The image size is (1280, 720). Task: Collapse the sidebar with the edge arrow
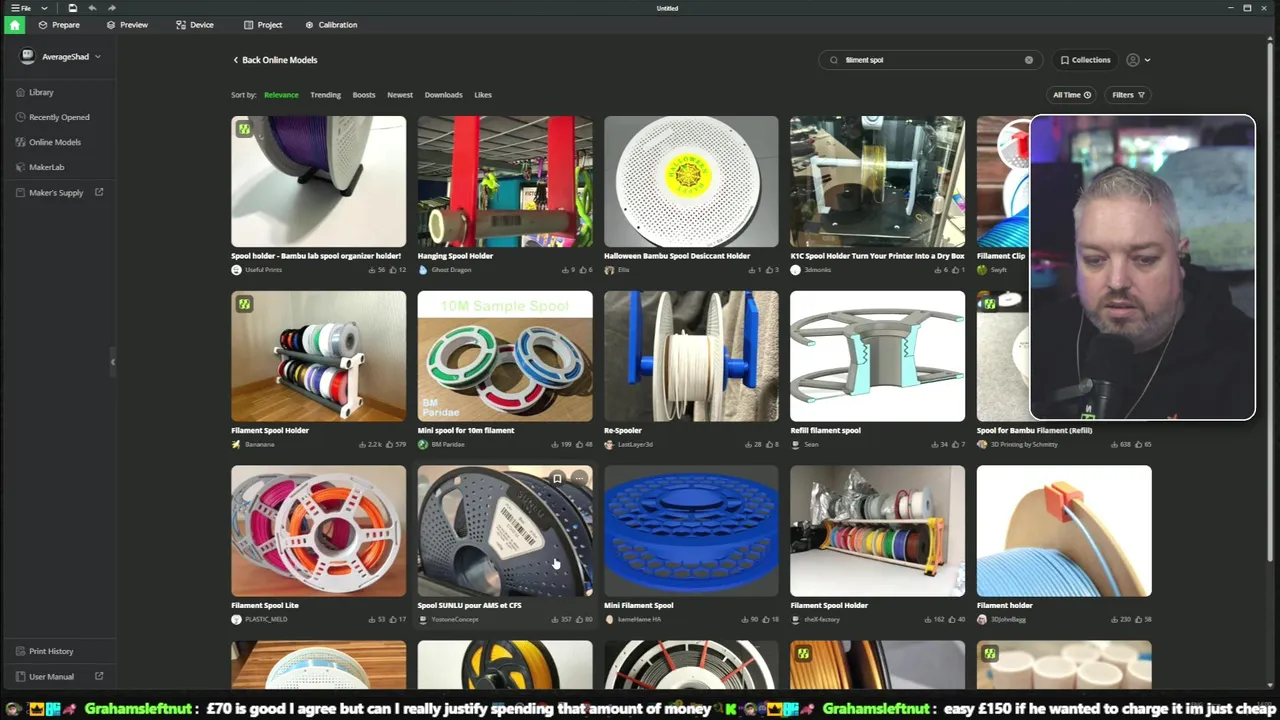point(113,362)
